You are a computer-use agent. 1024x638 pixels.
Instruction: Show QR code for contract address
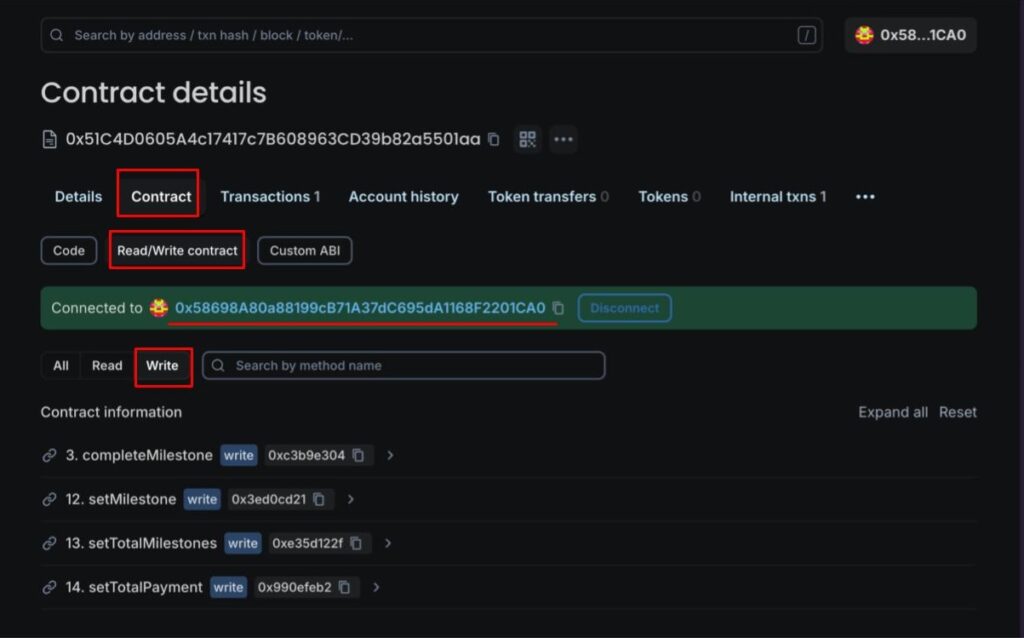coord(527,139)
